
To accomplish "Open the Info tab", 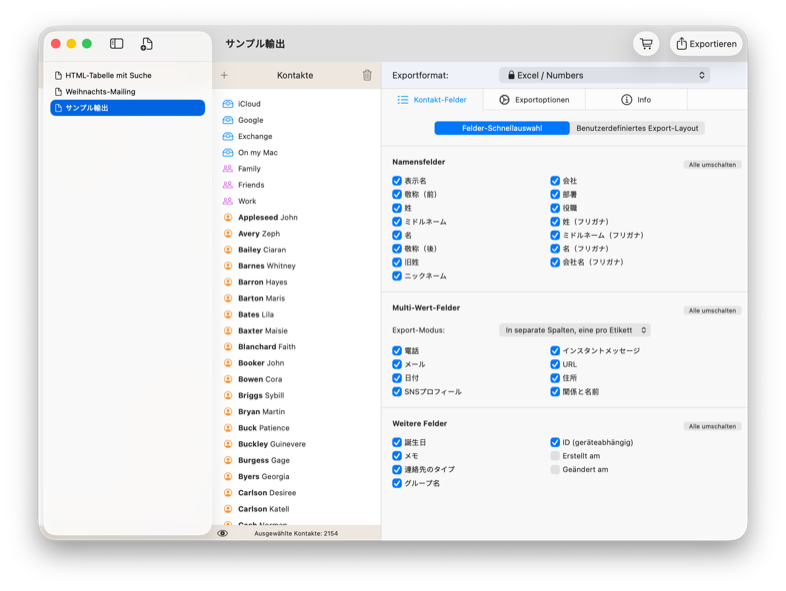I will (636, 100).
